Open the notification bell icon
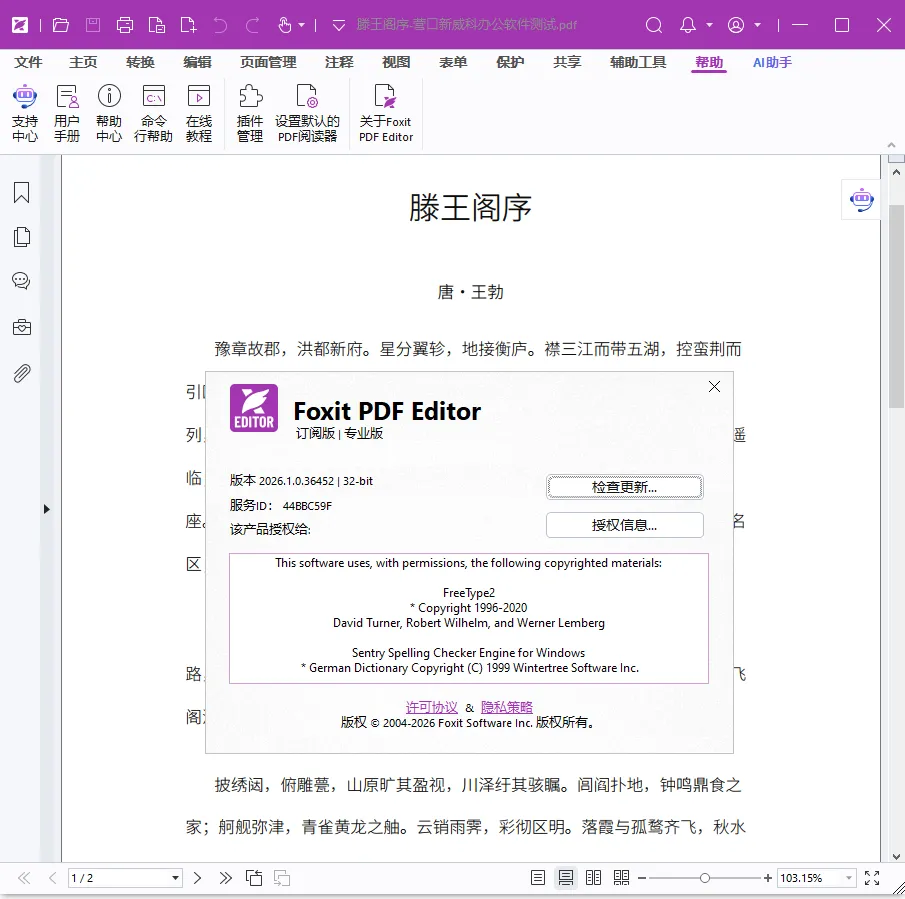This screenshot has height=899, width=905. point(687,25)
